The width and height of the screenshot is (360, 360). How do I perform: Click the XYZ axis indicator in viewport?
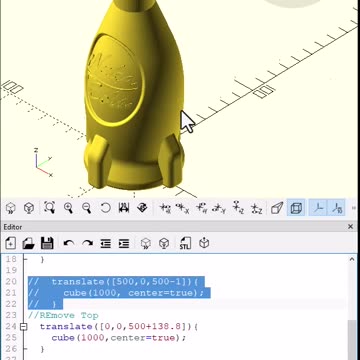click(x=43, y=162)
